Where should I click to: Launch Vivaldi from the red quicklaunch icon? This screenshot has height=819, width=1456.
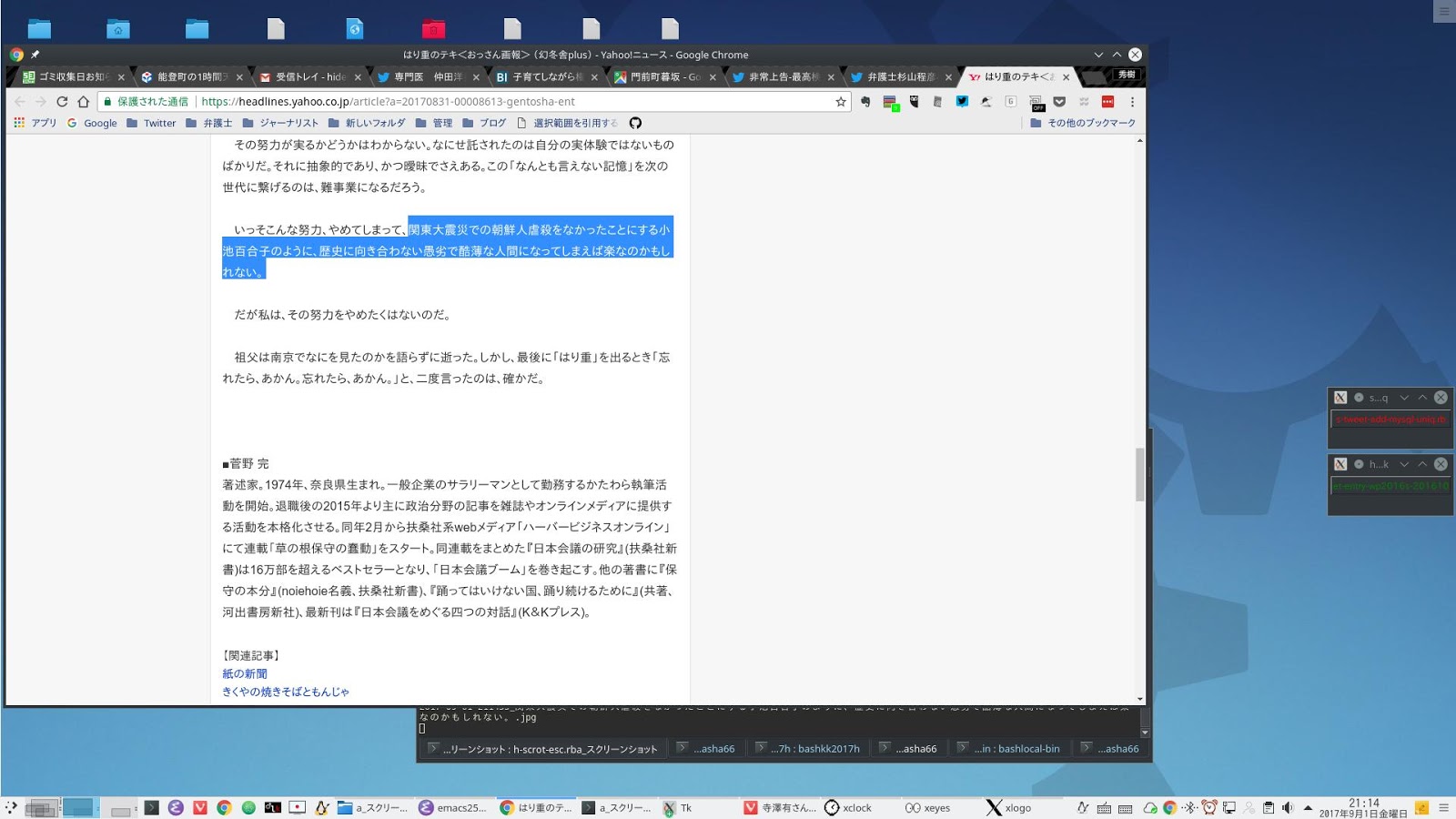click(x=200, y=807)
